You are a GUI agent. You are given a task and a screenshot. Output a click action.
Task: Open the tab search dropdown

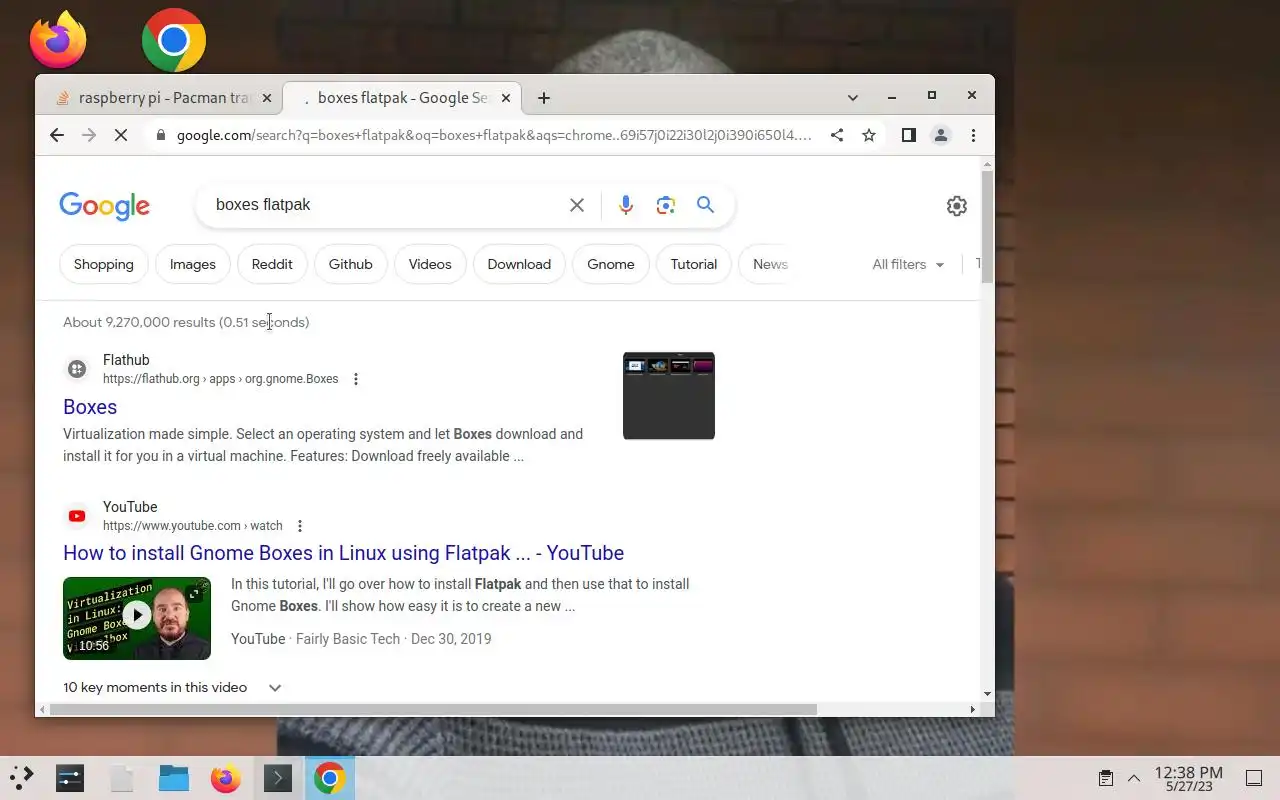pyautogui.click(x=853, y=98)
